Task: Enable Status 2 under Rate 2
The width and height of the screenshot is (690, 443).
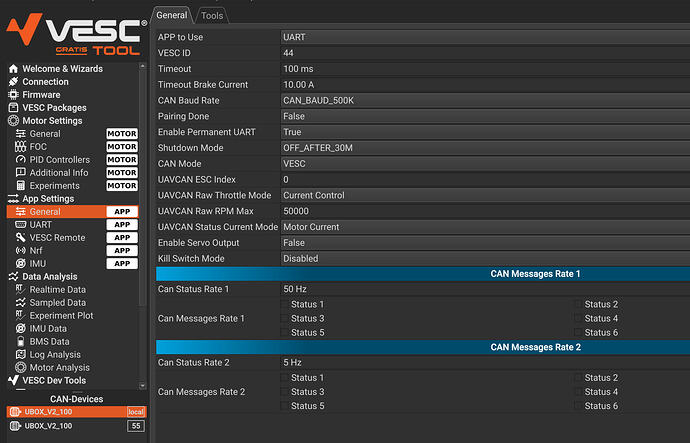Action: (578, 377)
